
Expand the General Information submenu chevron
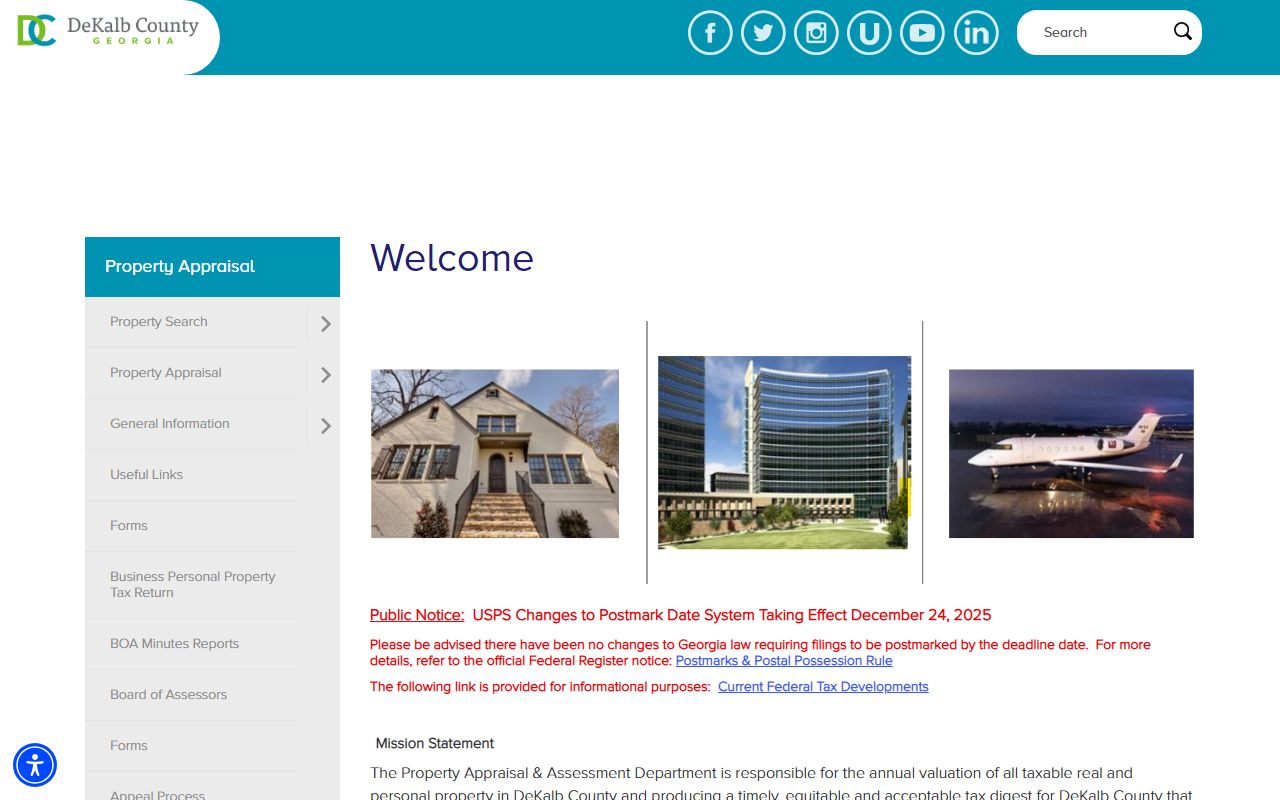325,425
